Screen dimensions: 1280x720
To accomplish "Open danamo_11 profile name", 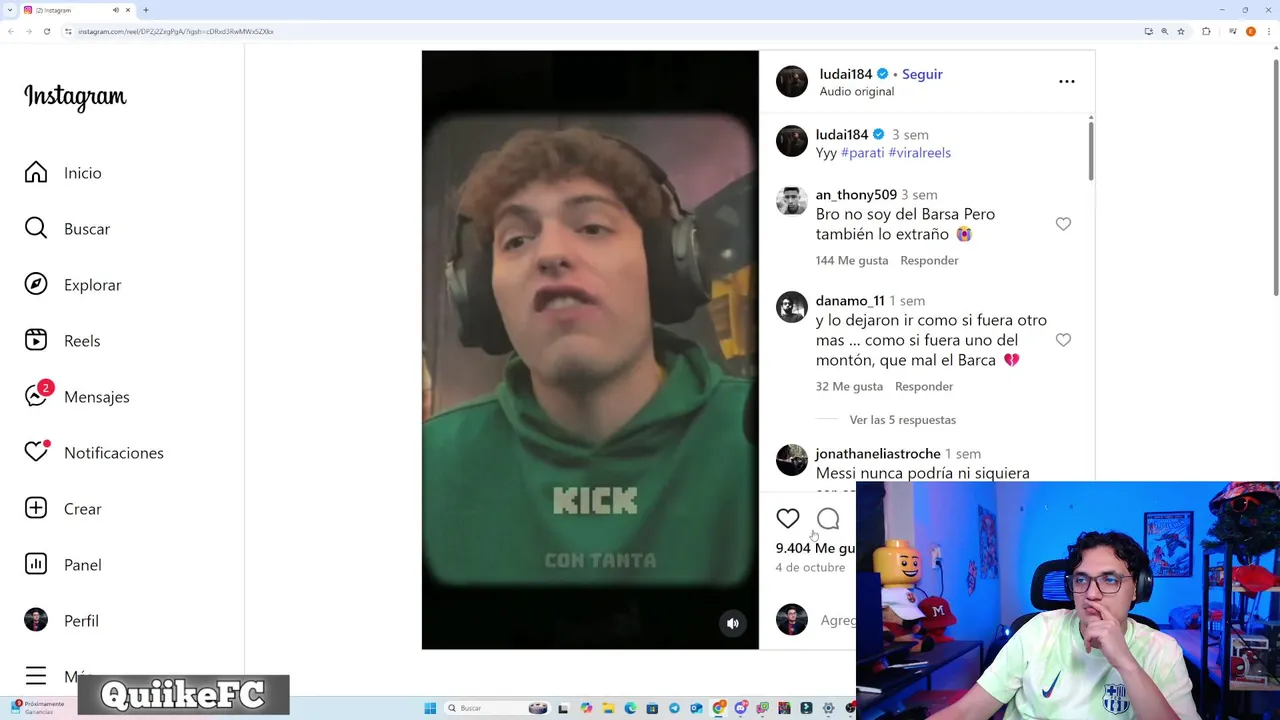I will 850,301.
